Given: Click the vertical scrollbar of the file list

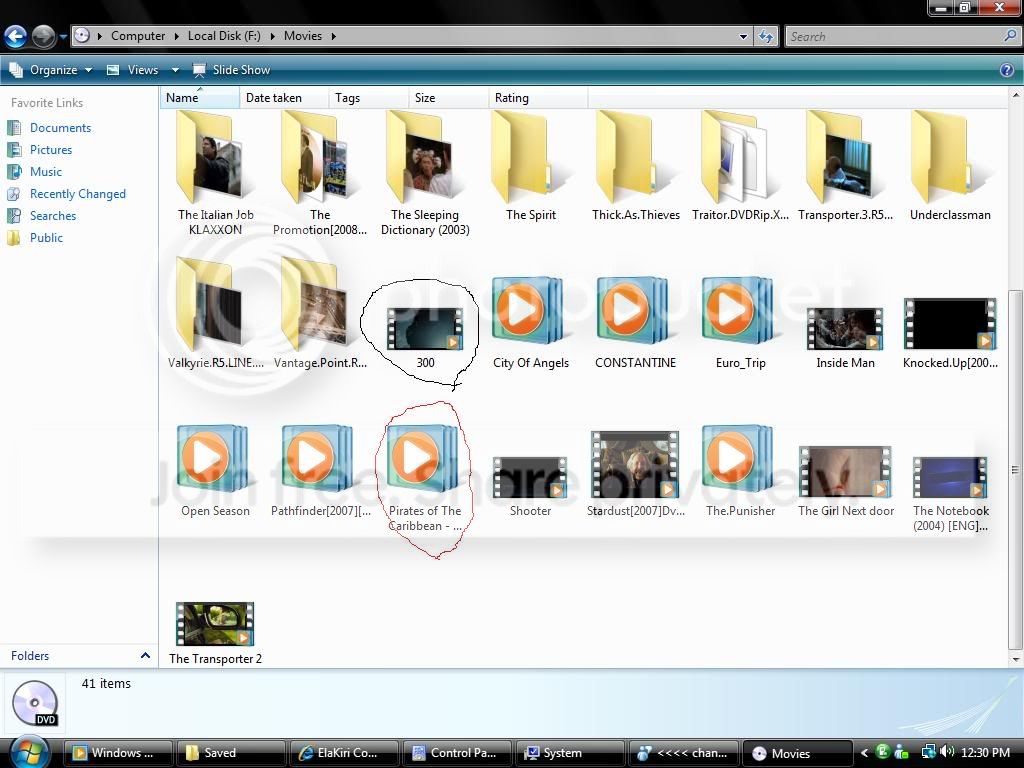Looking at the screenshot, I should [x=1016, y=469].
